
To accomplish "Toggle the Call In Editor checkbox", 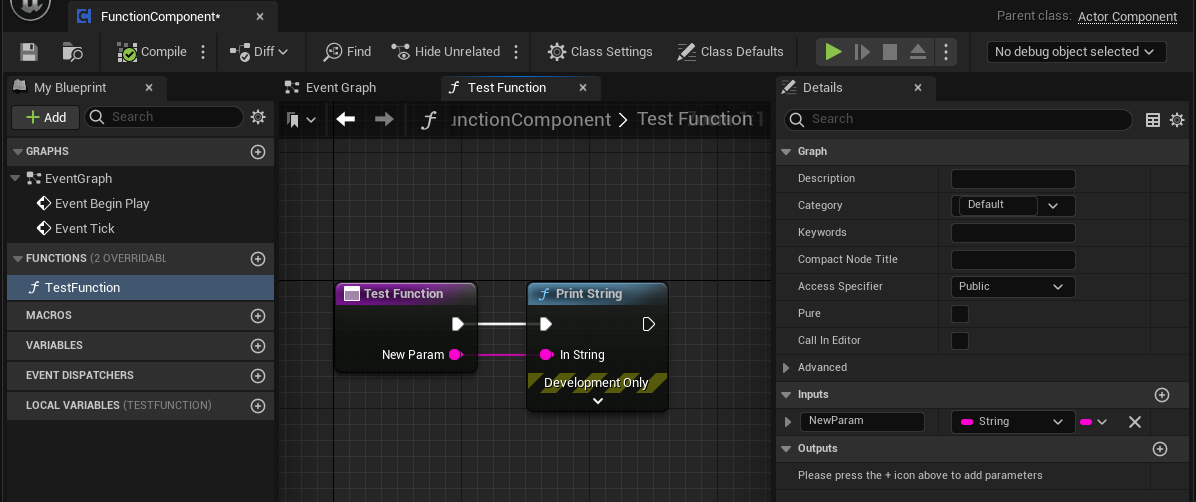I will tap(959, 341).
